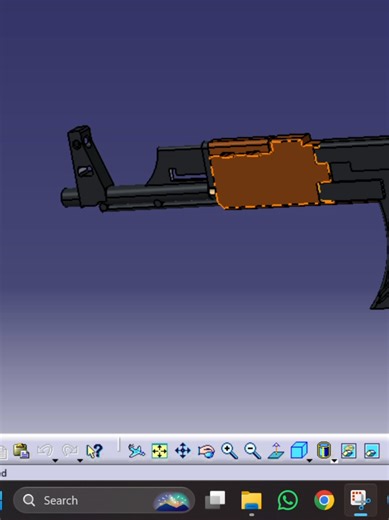Activate the What's This help cursor

(94, 451)
